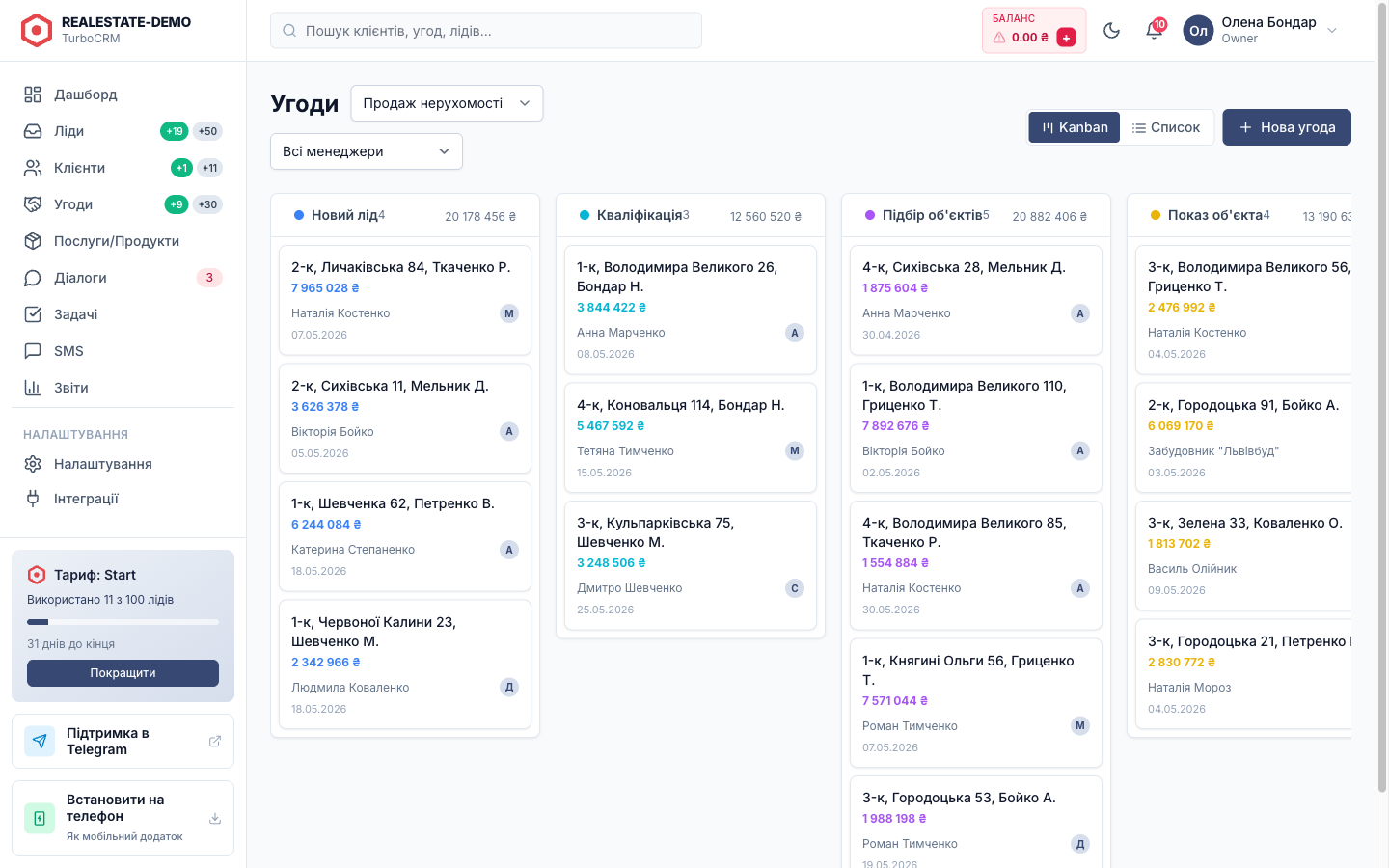Open Діалоги with 3 unread
Image resolution: width=1389 pixels, height=868 pixels.
pos(123,278)
